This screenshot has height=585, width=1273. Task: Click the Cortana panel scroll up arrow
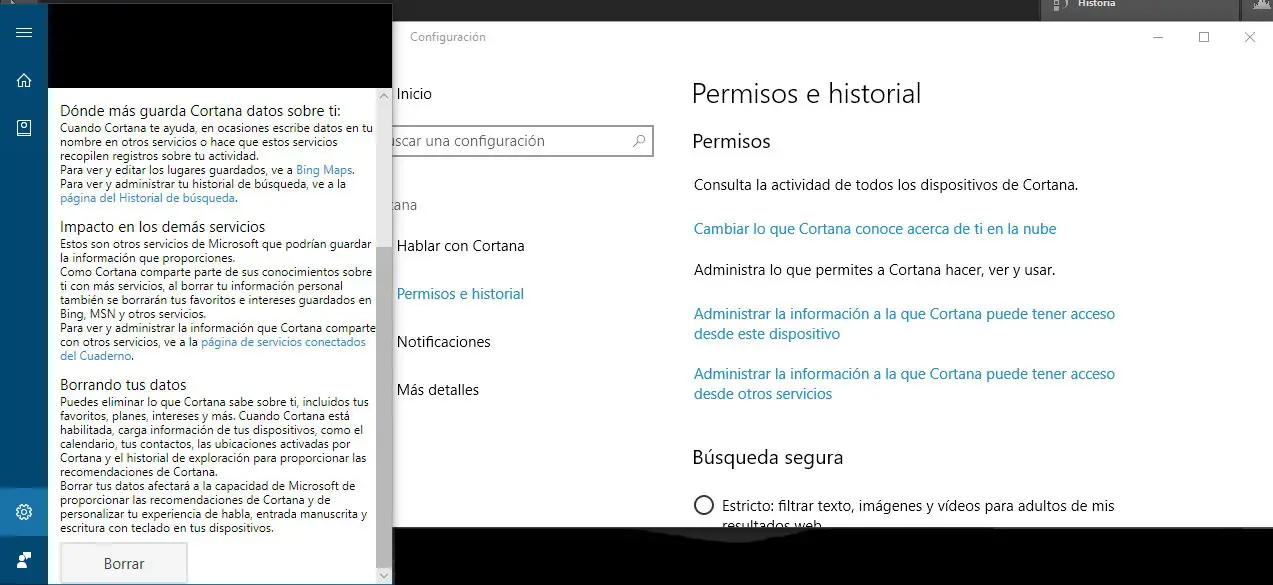pos(384,95)
